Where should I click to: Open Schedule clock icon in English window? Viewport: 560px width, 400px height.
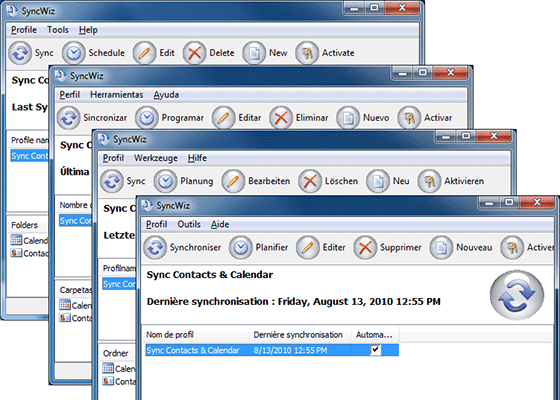(x=74, y=53)
